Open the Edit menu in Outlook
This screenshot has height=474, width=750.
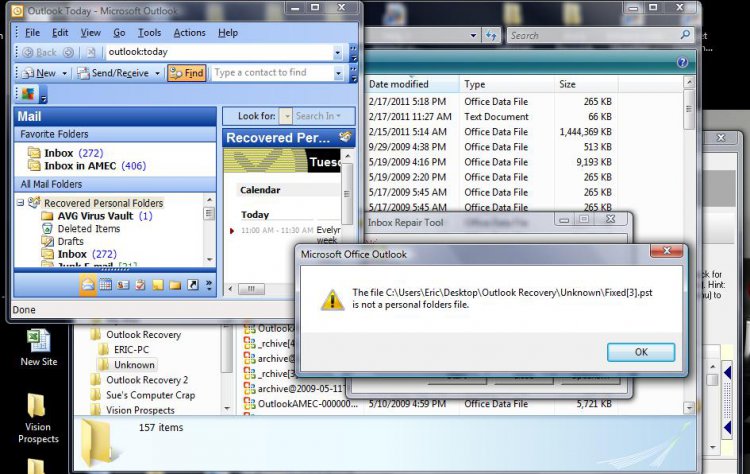click(x=60, y=33)
